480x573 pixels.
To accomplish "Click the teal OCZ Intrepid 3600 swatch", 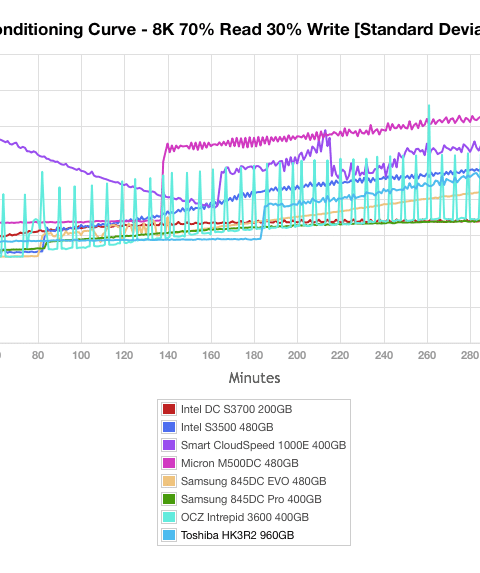I will pos(169,517).
